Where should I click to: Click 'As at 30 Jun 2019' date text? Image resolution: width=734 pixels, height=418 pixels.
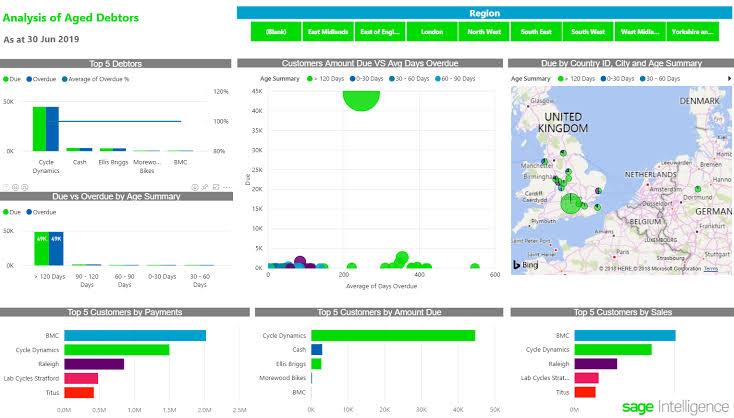[41, 39]
